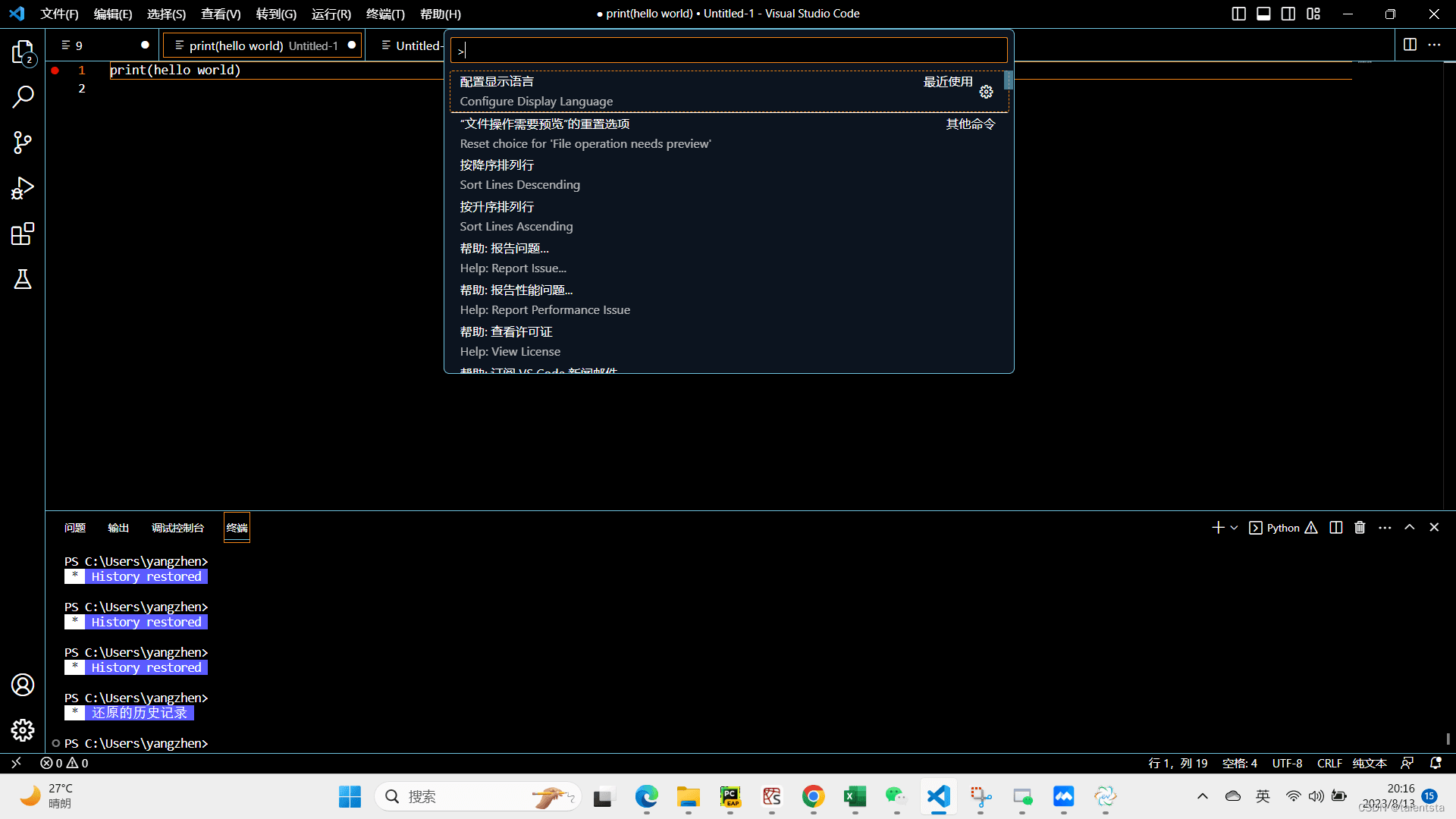Change end of line sequence CRLF

tap(1329, 763)
